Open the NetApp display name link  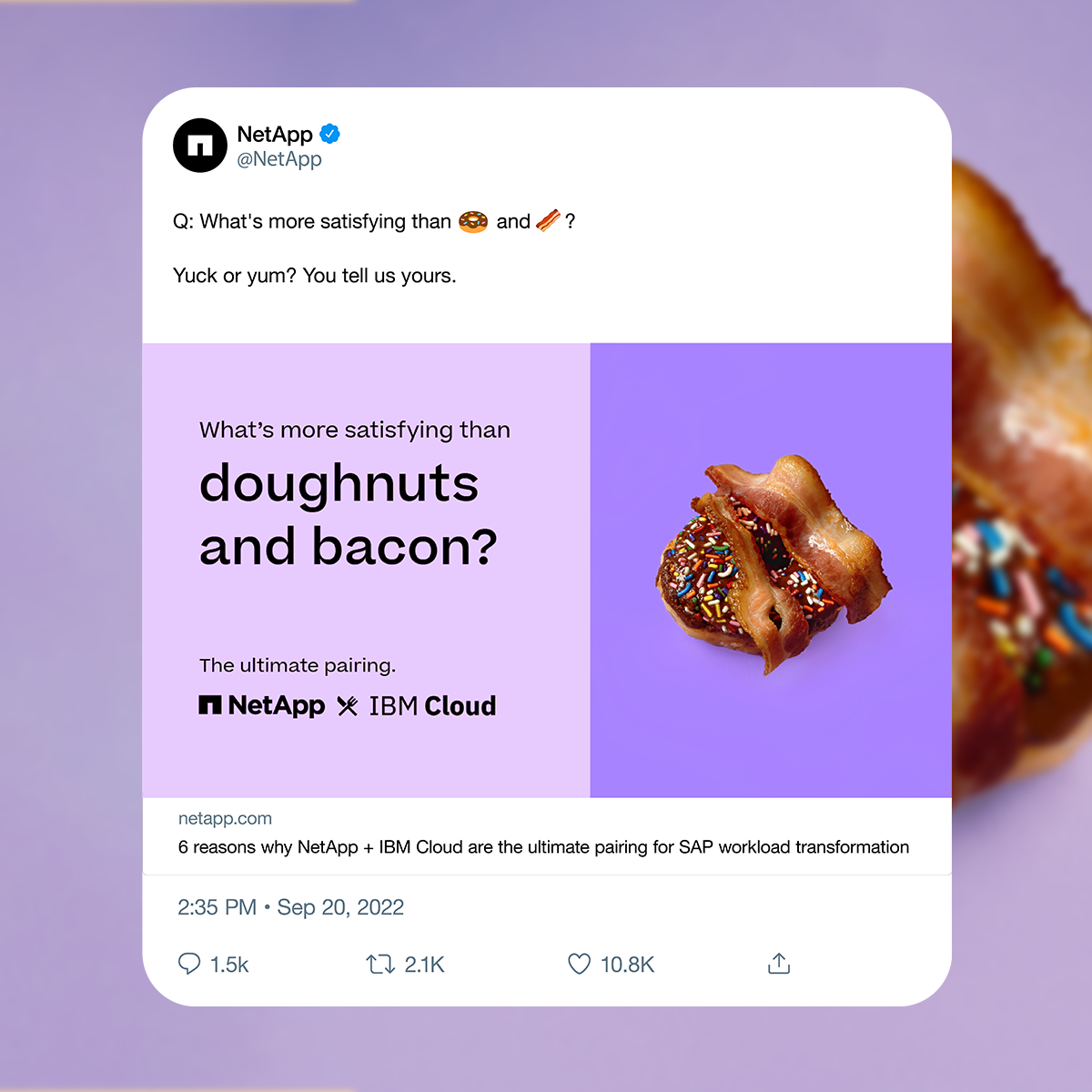[x=274, y=135]
